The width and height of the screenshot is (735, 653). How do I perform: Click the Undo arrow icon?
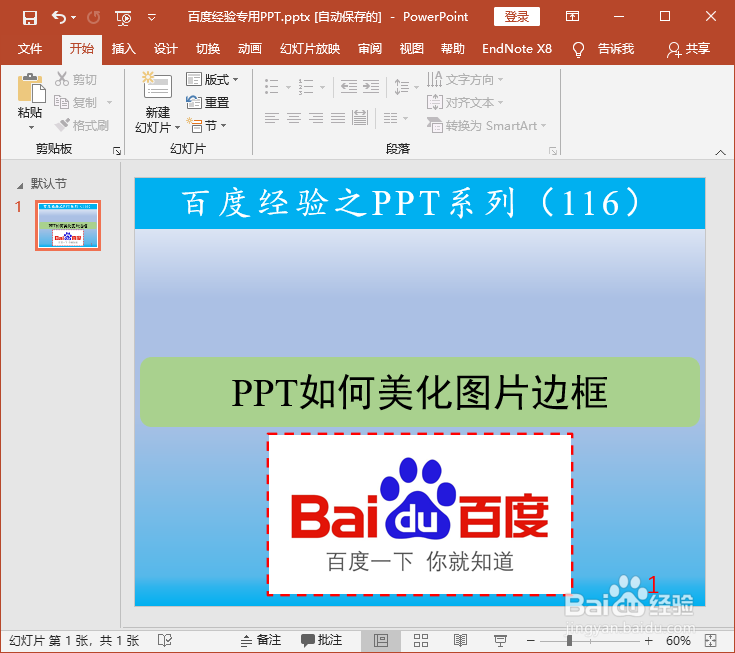[59, 18]
